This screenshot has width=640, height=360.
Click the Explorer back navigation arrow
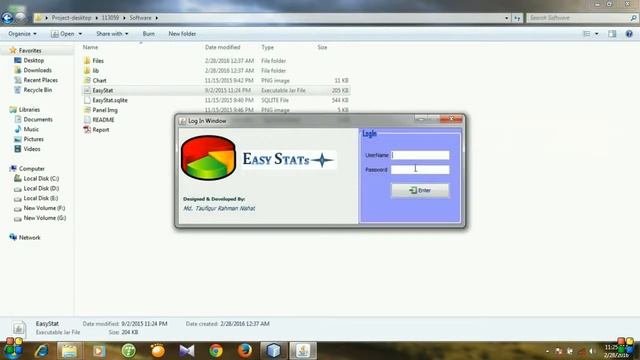tap(7, 18)
